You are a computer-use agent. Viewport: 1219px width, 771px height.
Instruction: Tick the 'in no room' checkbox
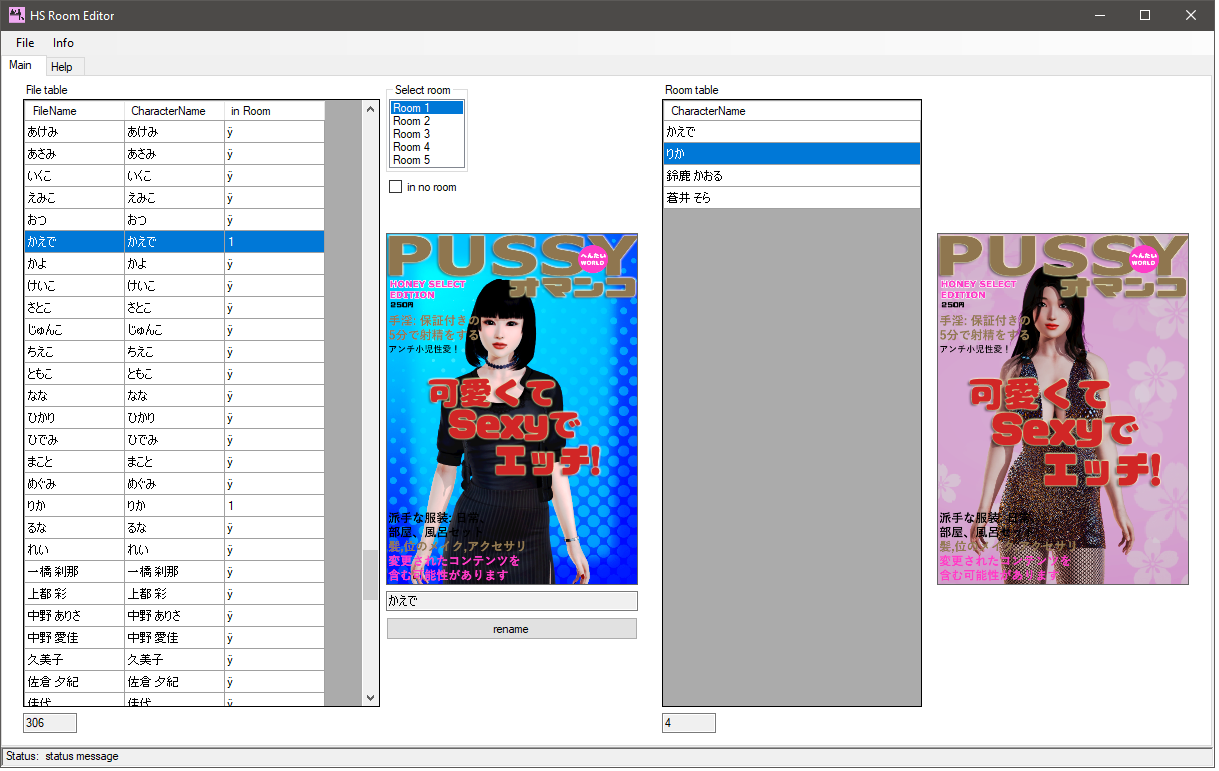click(396, 187)
